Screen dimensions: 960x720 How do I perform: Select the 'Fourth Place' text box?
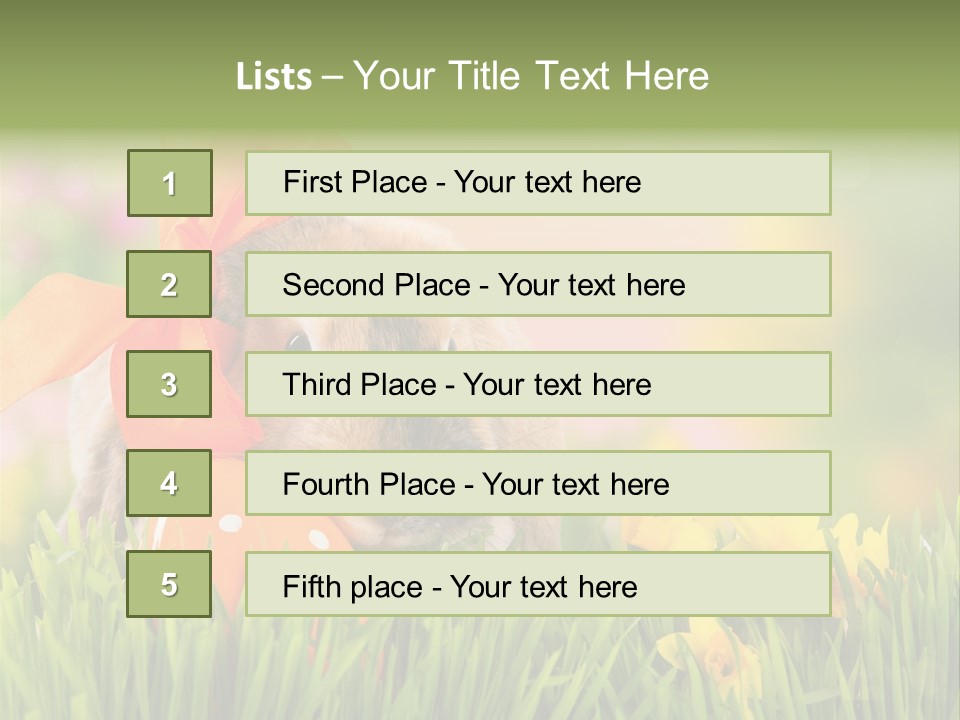tap(538, 484)
